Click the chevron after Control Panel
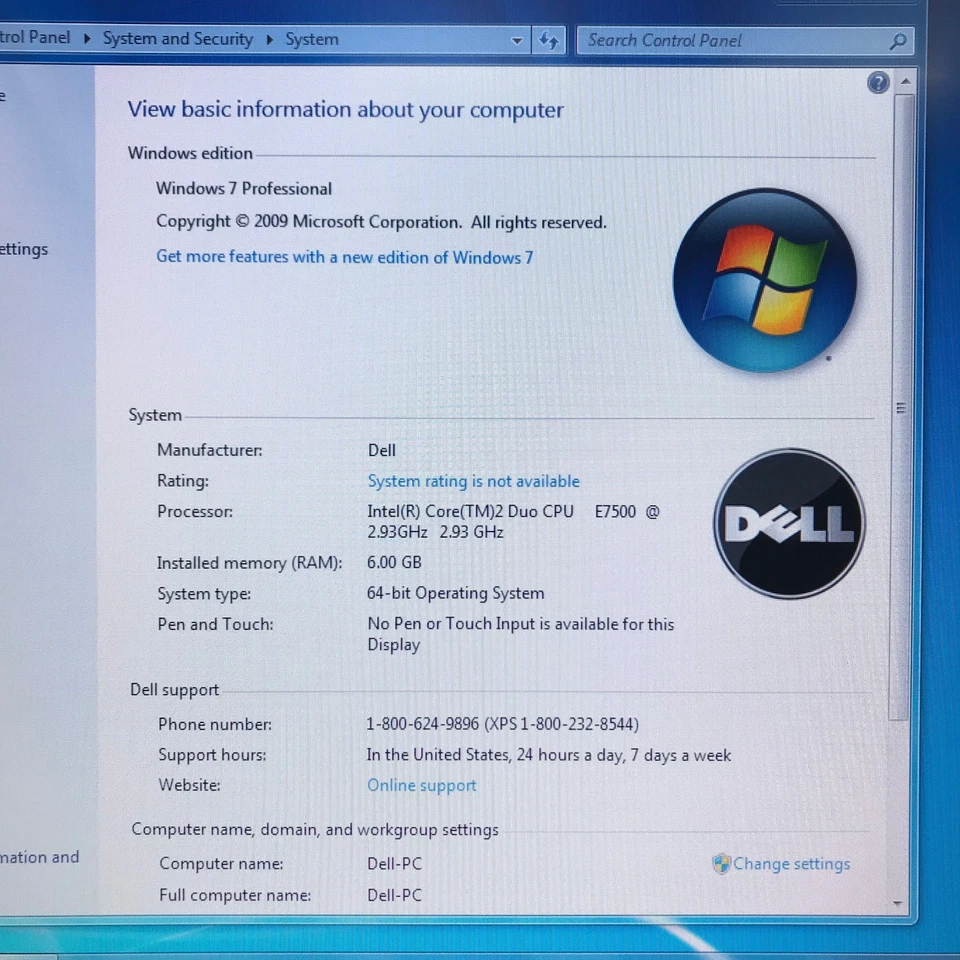Screen dimensions: 960x960 [85, 39]
